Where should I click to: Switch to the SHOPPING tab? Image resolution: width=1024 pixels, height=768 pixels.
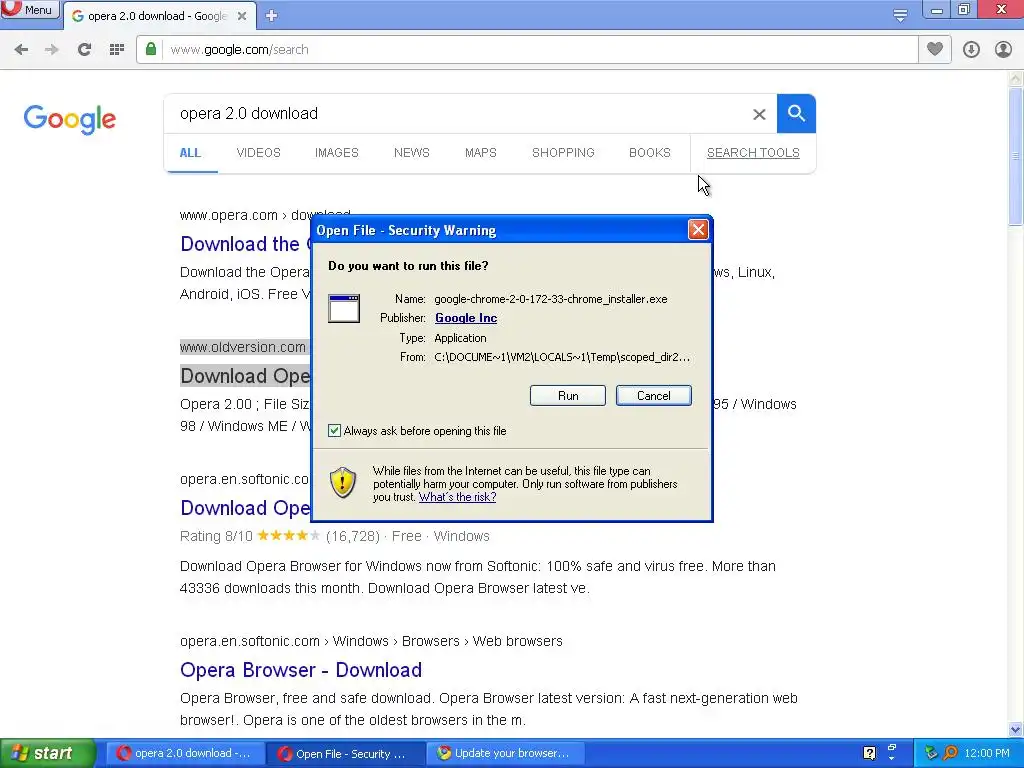pyautogui.click(x=563, y=153)
